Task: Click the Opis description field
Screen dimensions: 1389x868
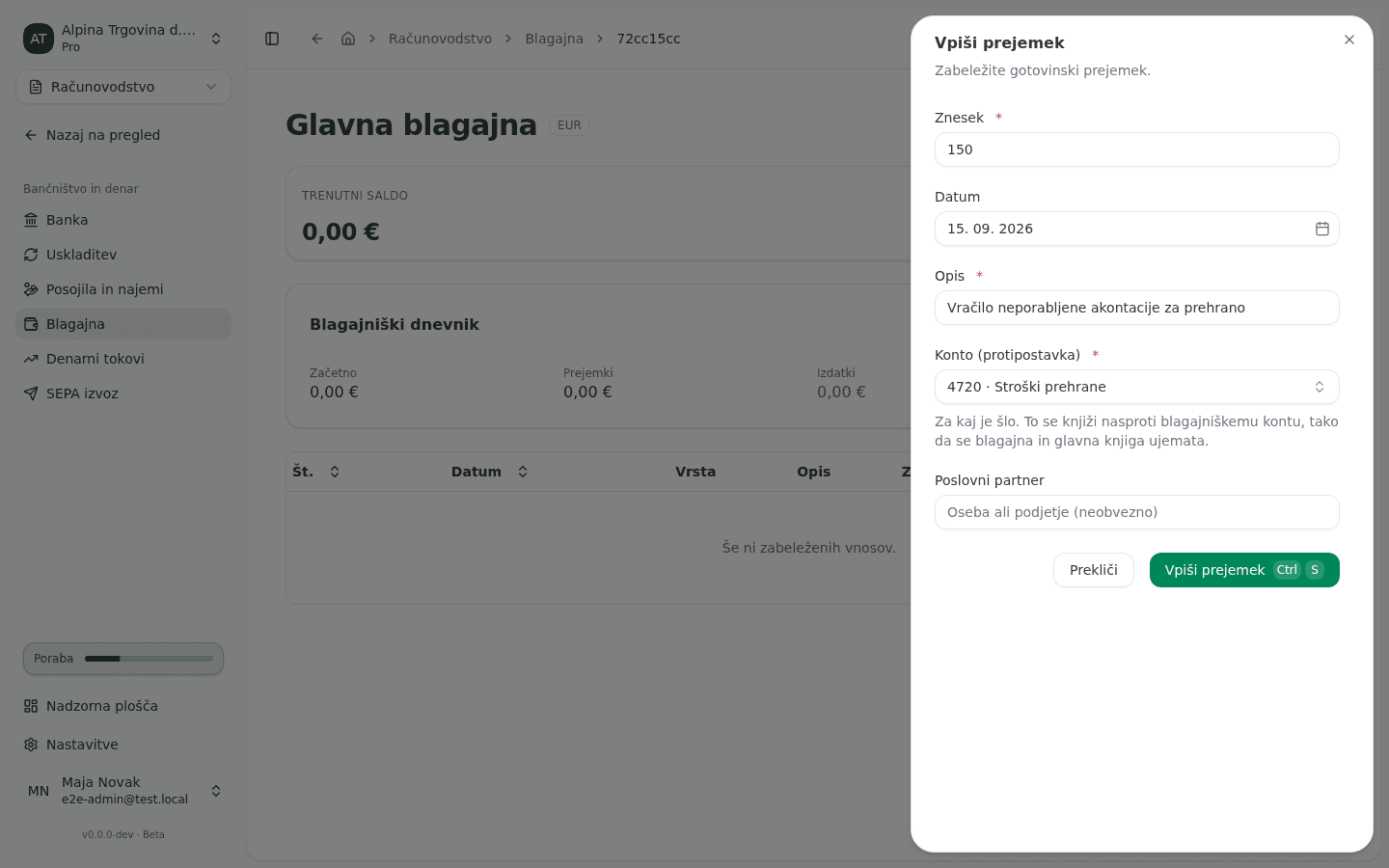Action: [x=1136, y=308]
